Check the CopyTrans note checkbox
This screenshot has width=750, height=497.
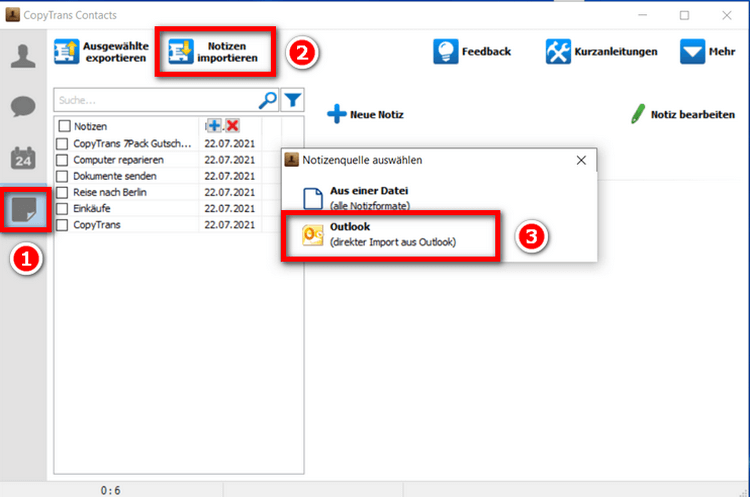click(x=62, y=225)
